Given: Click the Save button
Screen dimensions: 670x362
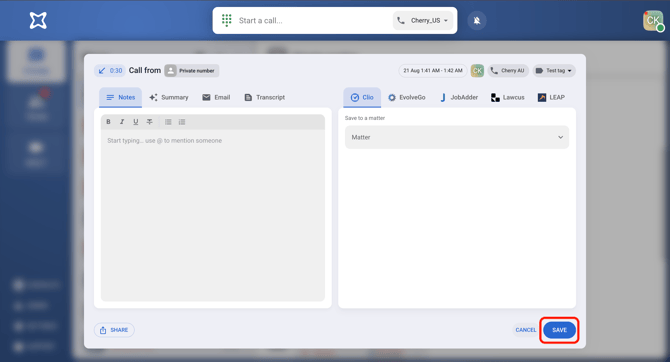Looking at the screenshot, I should pyautogui.click(x=559, y=330).
